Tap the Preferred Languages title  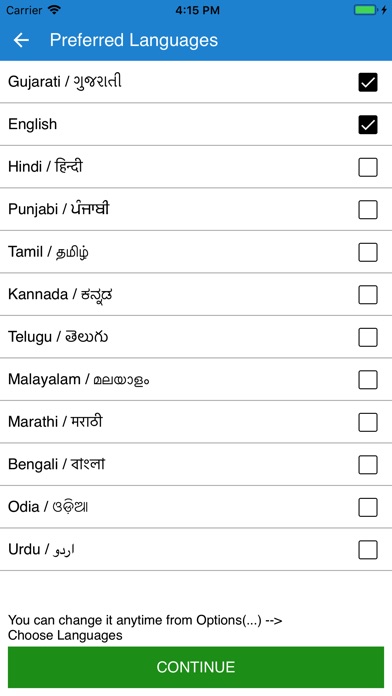pos(134,40)
